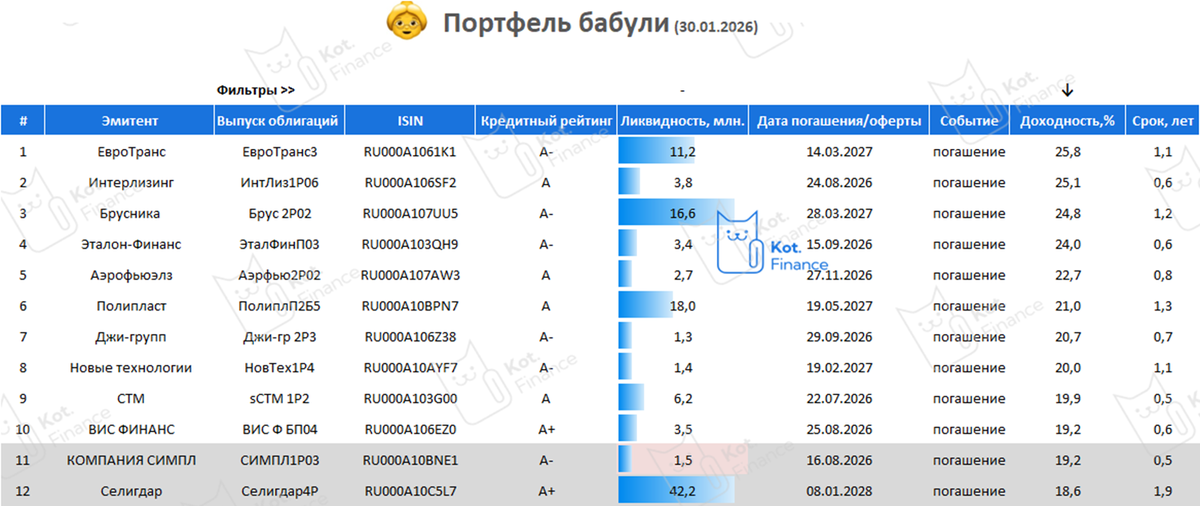This screenshot has width=1200, height=506.
Task: Click ISIN RU000A106SF2
Action: click(410, 183)
